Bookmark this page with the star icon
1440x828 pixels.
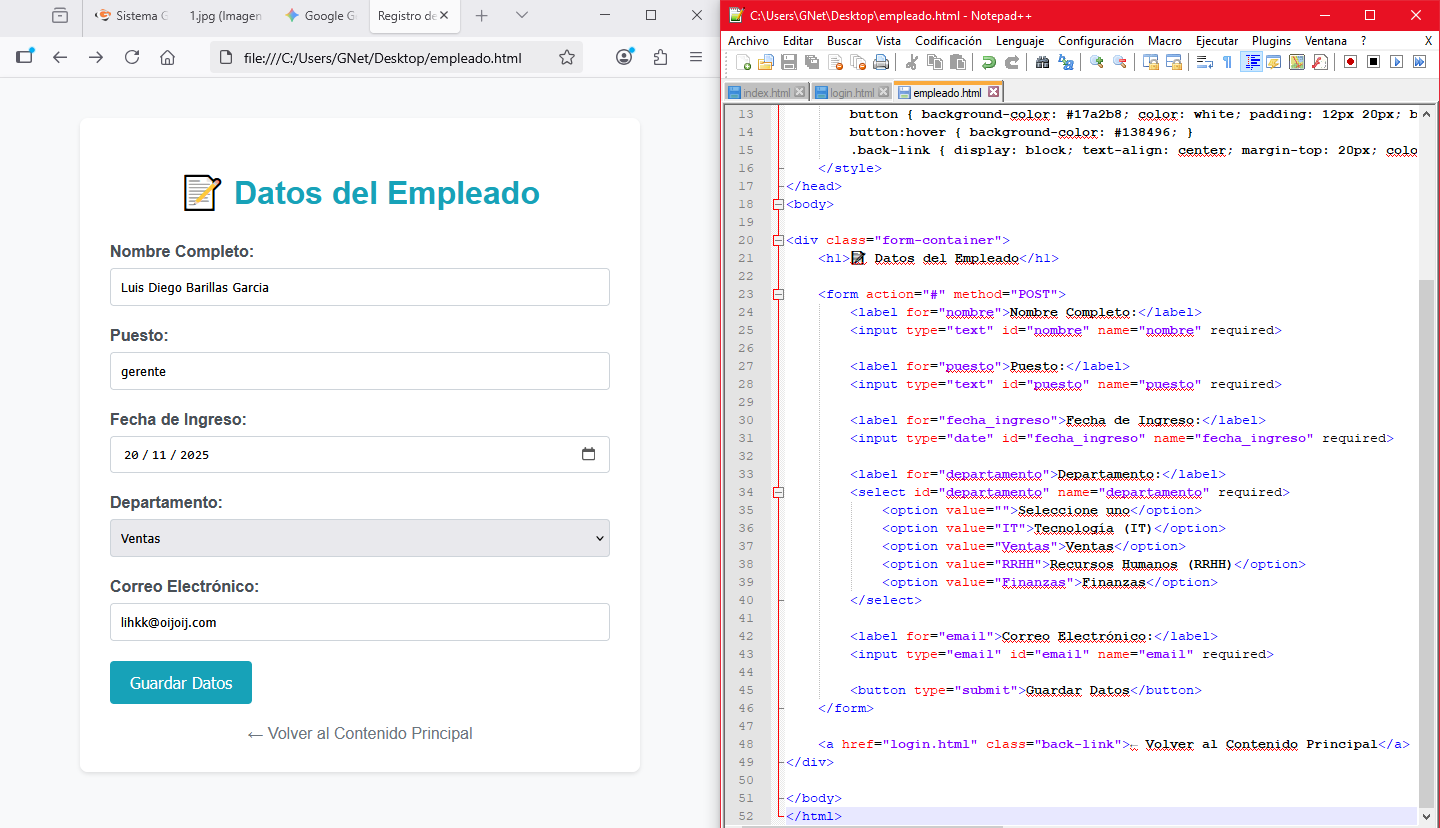567,58
